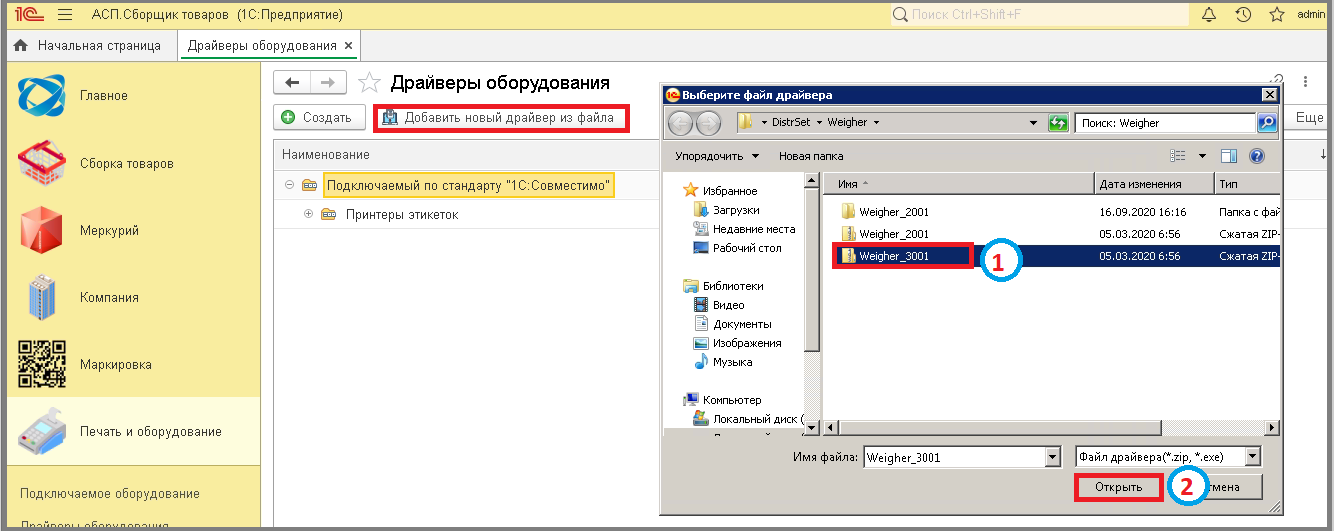Click Создать button
The image size is (1334, 531).
(317, 117)
